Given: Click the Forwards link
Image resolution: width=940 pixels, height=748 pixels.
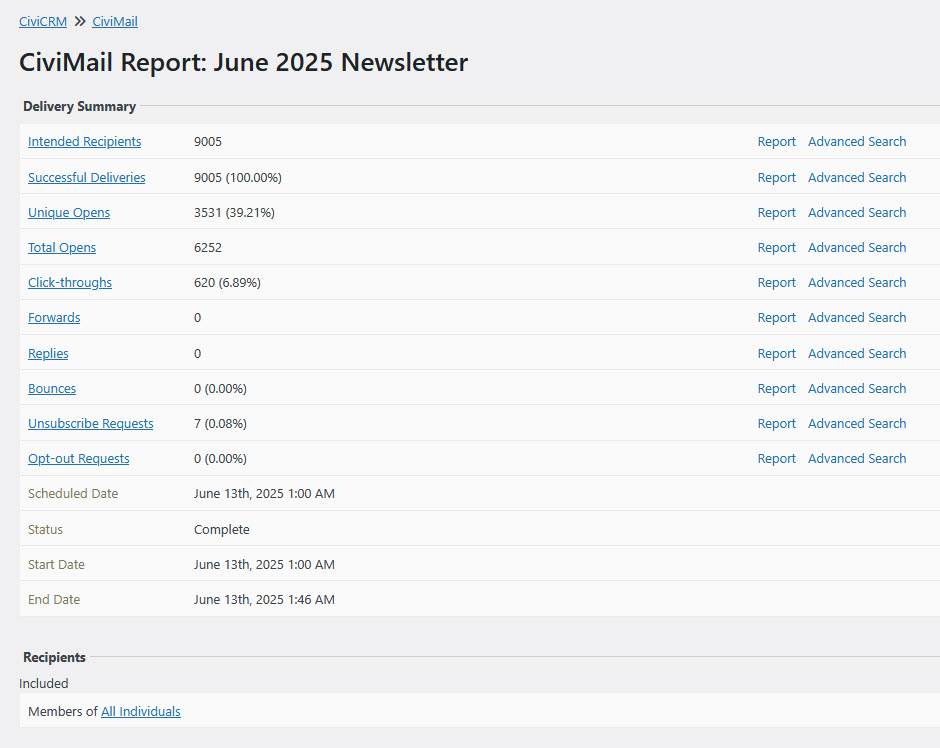Looking at the screenshot, I should tap(54, 318).
